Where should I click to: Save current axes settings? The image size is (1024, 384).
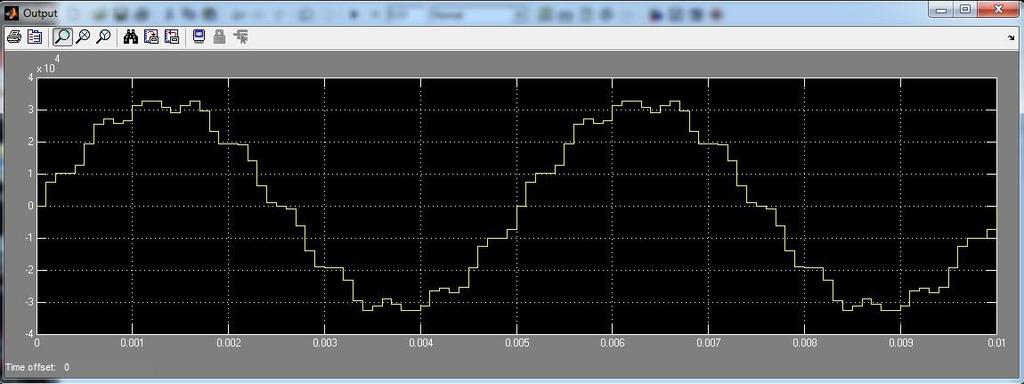point(151,37)
